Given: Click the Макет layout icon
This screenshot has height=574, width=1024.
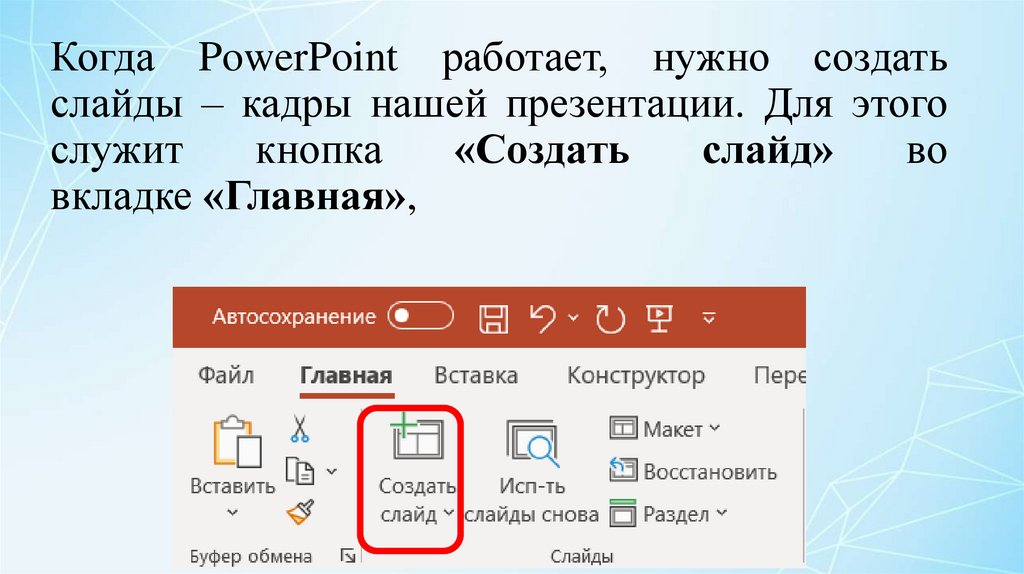Looking at the screenshot, I should (x=623, y=428).
